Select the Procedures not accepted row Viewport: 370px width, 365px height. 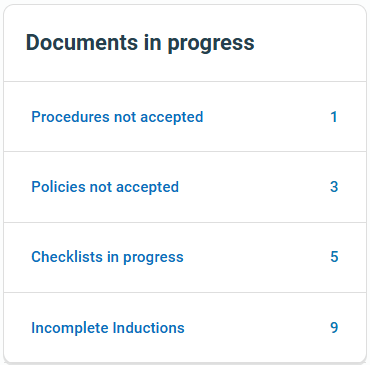click(185, 117)
